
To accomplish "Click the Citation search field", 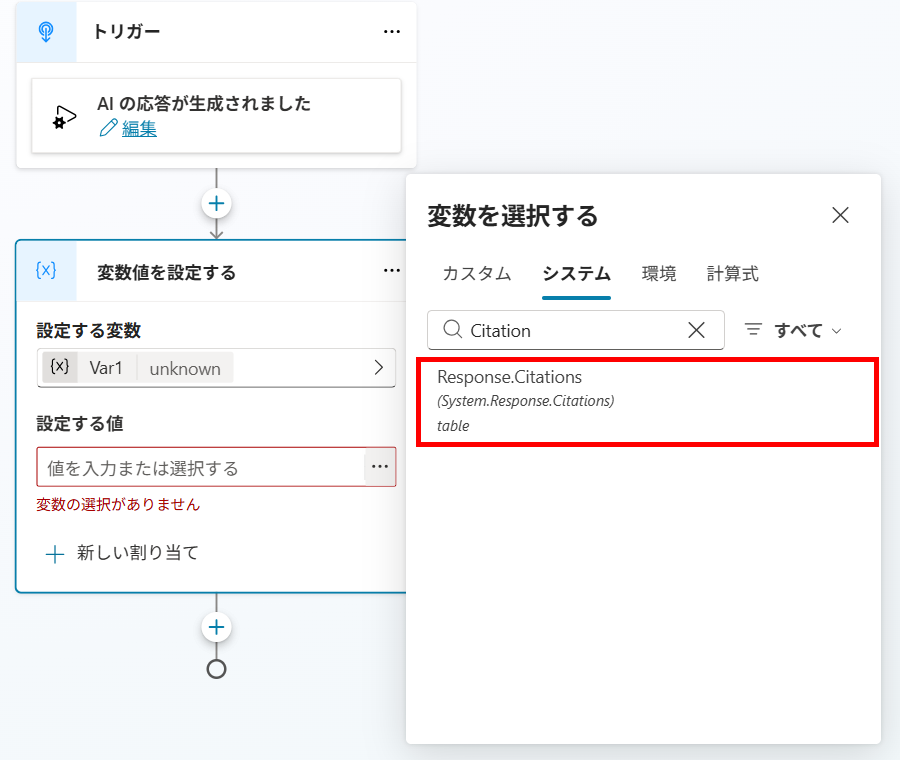I will (x=576, y=330).
